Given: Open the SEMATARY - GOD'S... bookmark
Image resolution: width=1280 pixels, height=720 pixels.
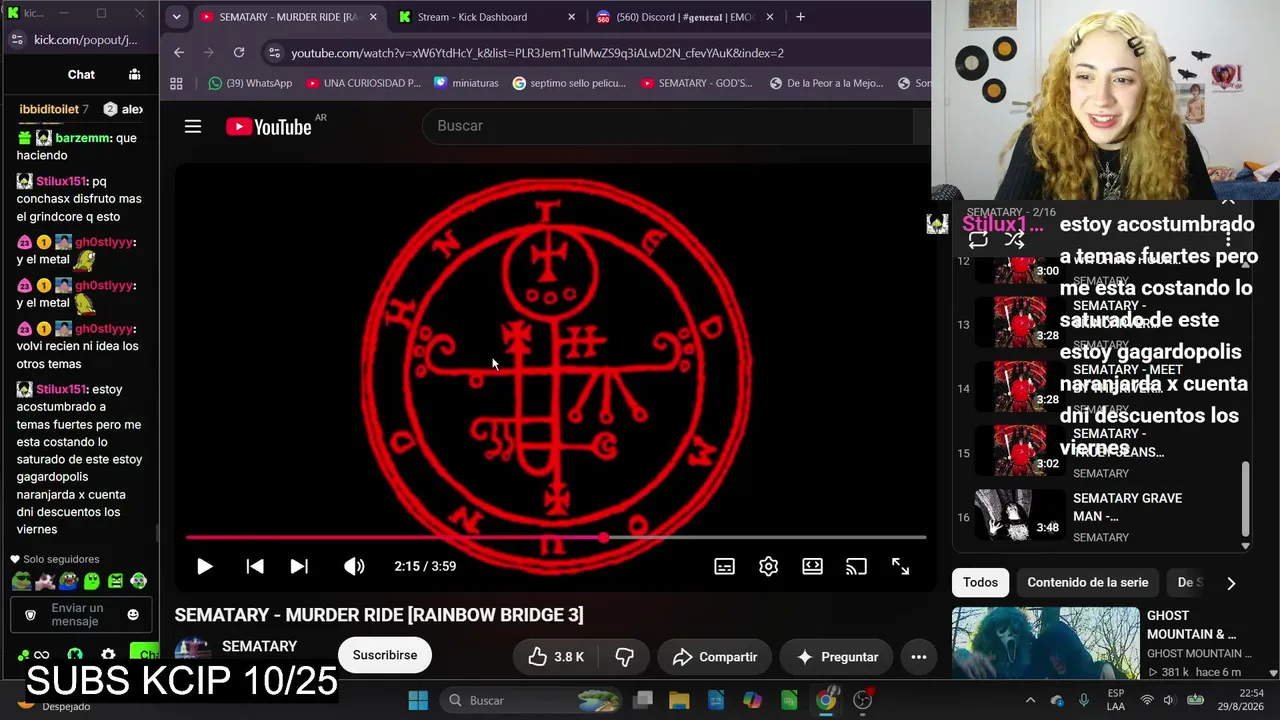Looking at the screenshot, I should pyautogui.click(x=696, y=83).
